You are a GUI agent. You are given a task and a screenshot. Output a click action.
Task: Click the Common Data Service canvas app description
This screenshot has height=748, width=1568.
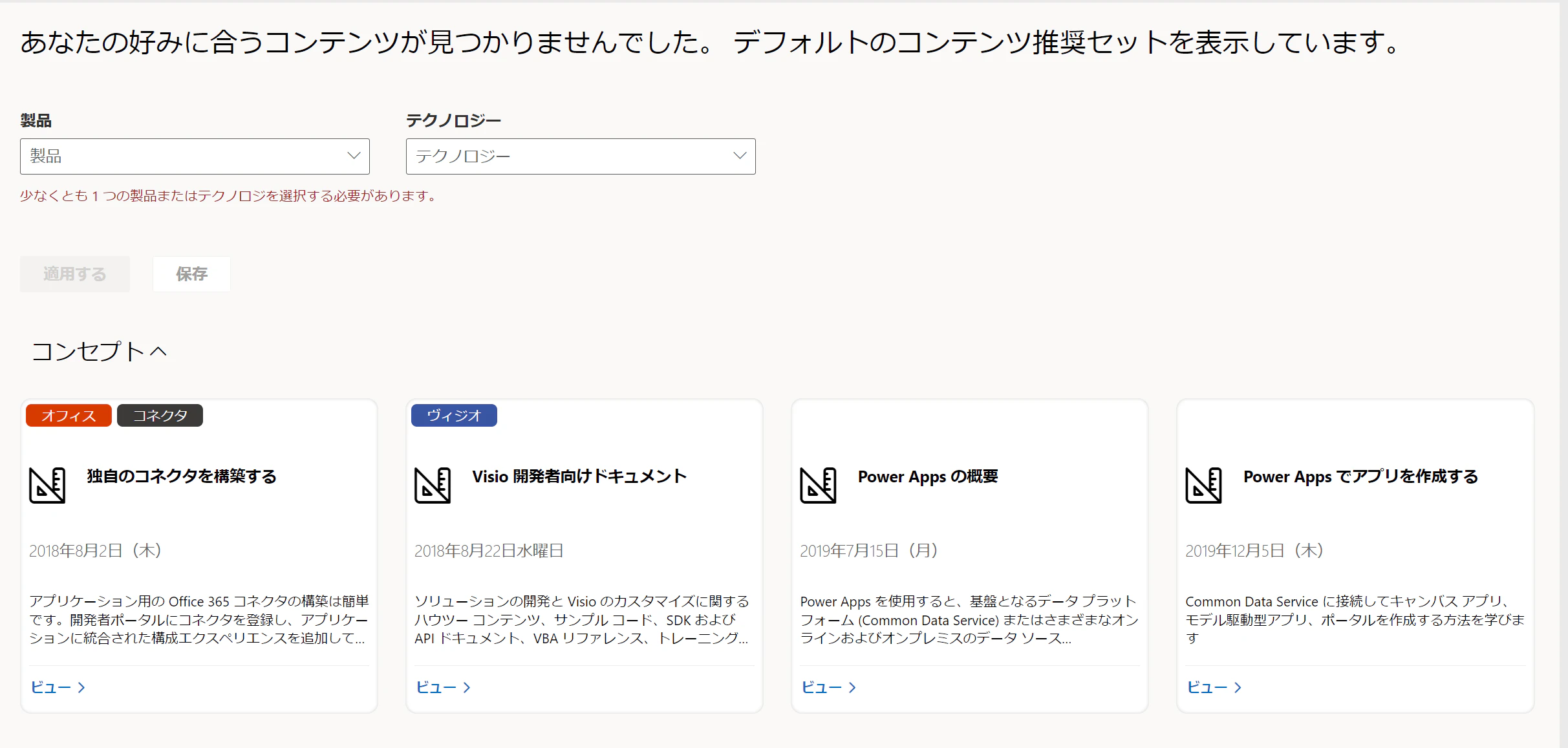(1355, 620)
